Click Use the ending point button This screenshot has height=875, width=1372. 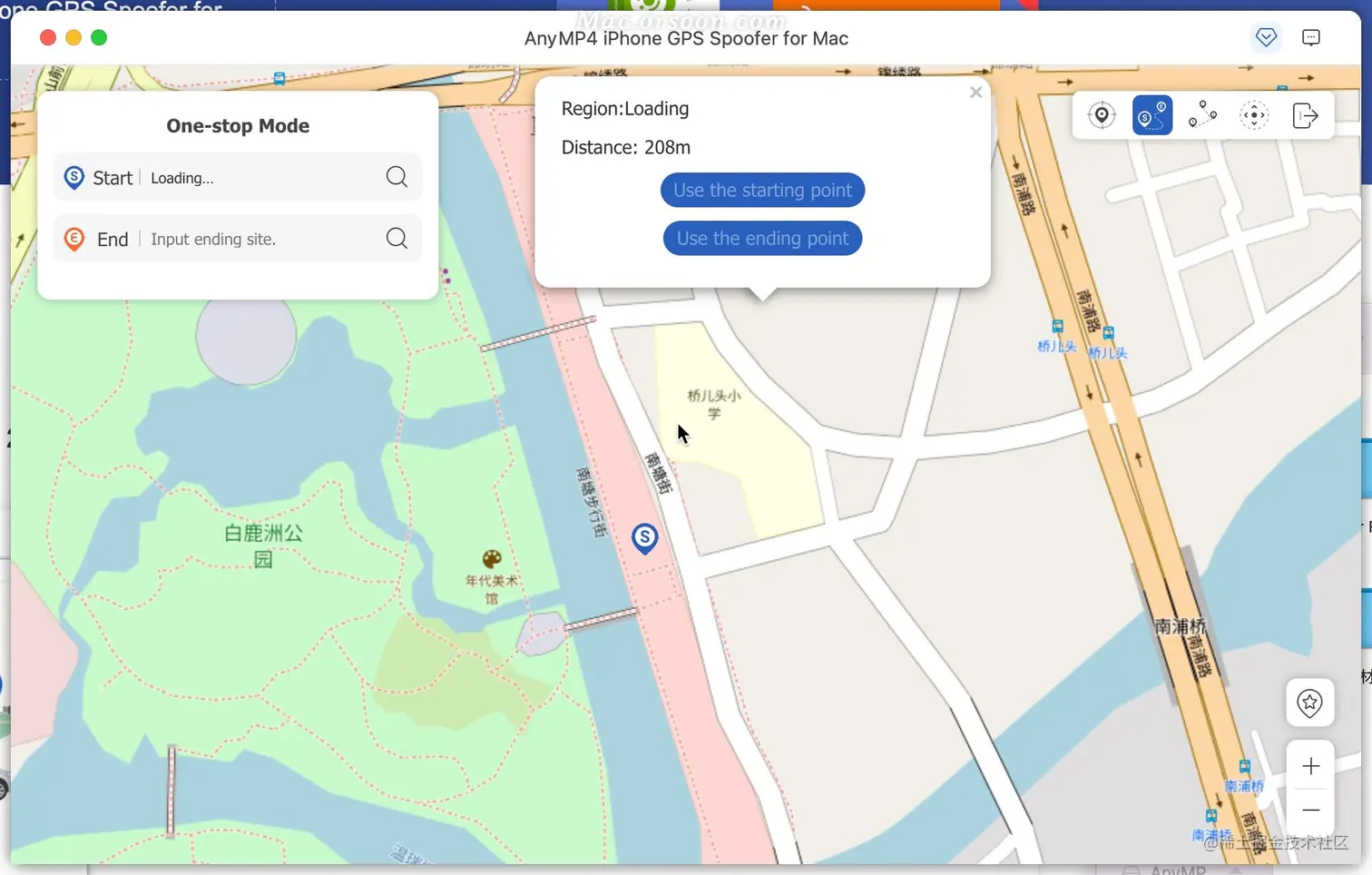pos(762,238)
